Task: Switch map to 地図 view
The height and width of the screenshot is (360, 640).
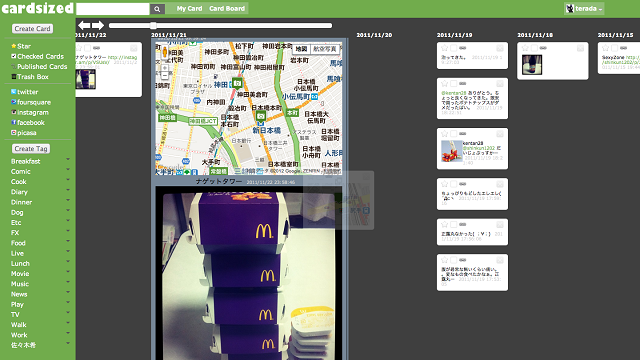Action: click(x=301, y=49)
